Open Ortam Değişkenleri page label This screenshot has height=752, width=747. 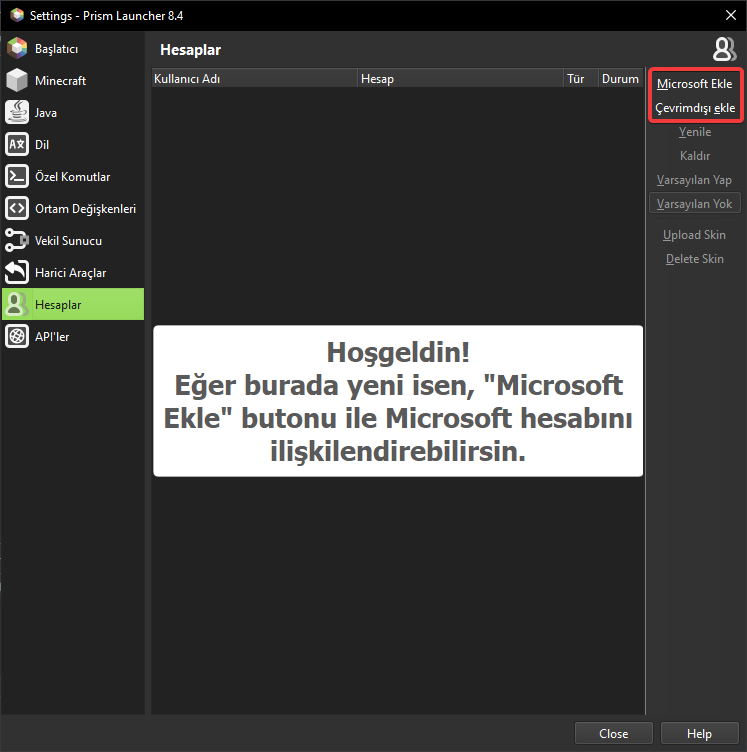(x=85, y=209)
